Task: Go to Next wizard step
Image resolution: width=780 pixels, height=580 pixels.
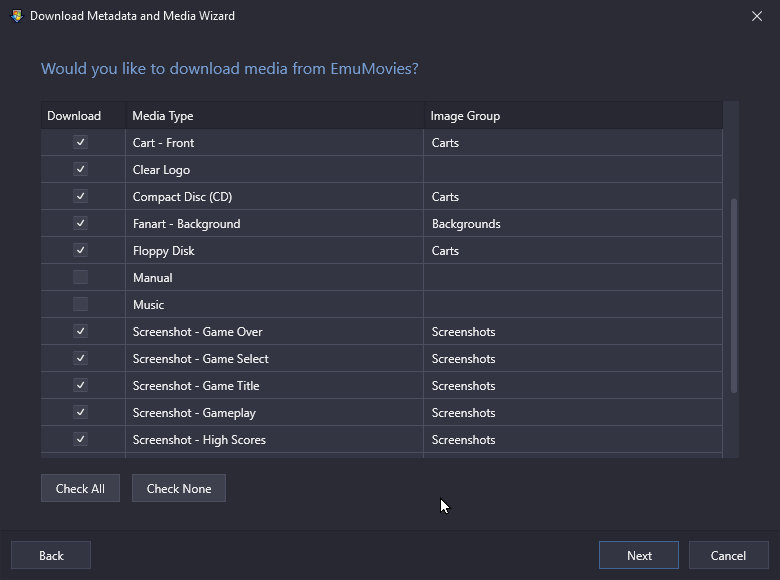Action: tap(639, 555)
